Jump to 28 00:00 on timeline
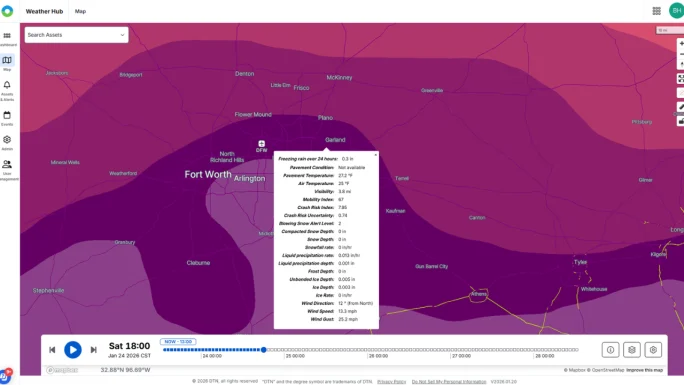This screenshot has width=684, height=385. pos(544,356)
